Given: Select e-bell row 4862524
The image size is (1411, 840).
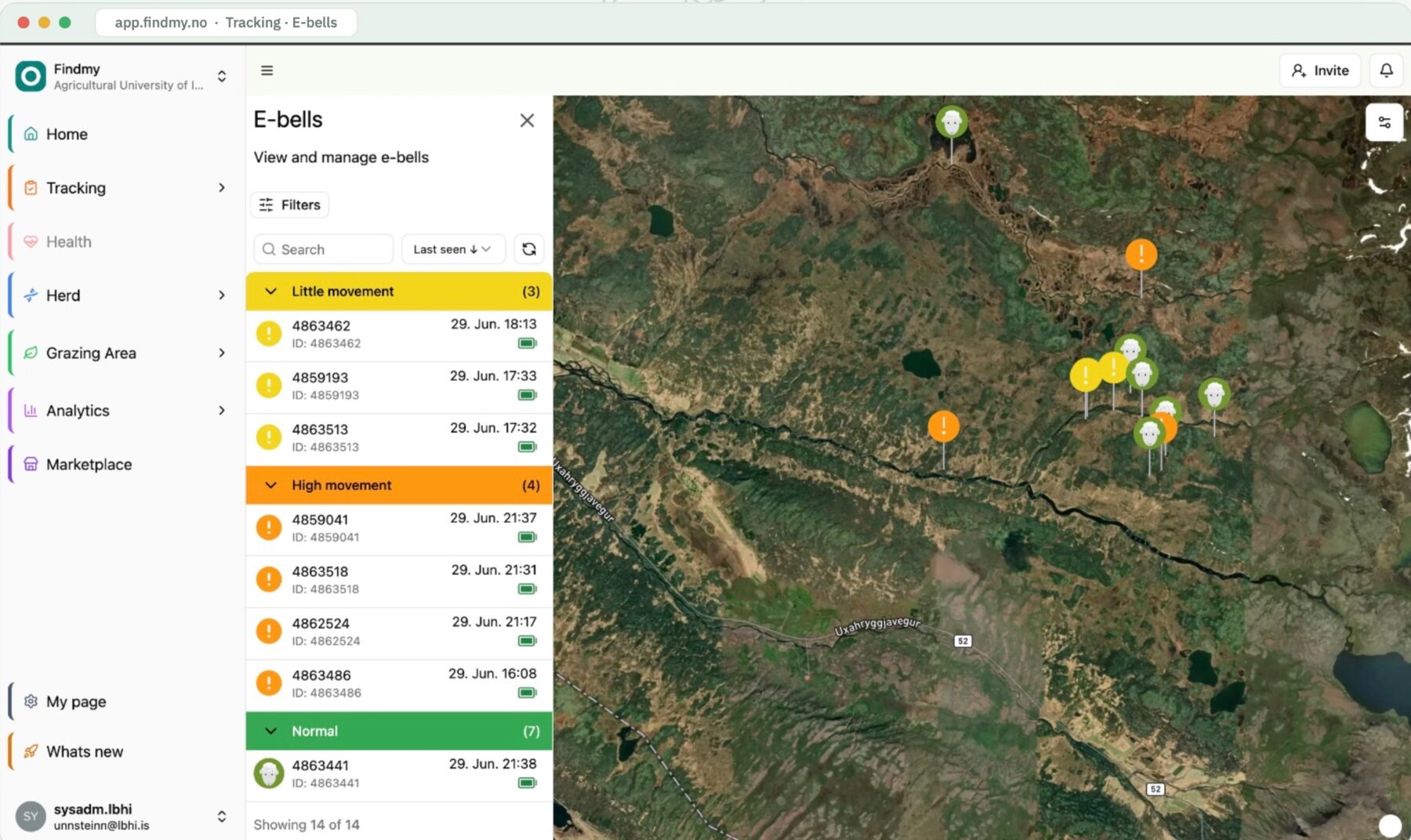Looking at the screenshot, I should coord(399,632).
